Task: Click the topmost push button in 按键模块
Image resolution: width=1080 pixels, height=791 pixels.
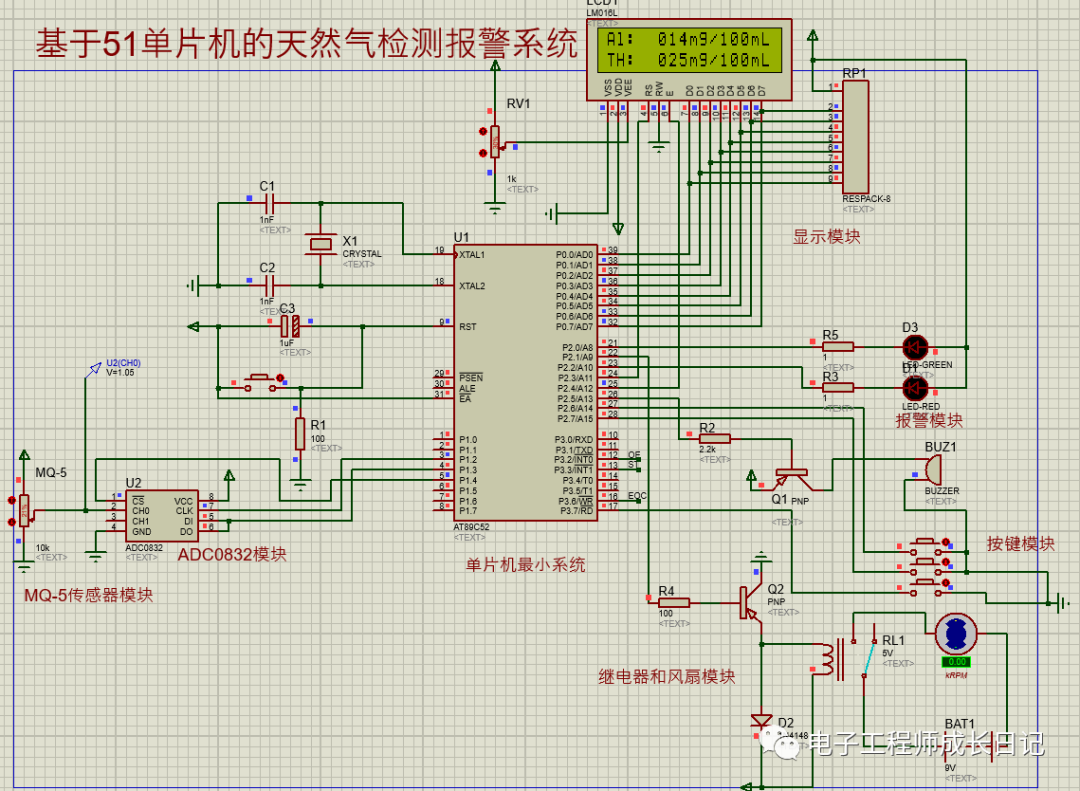Action: click(925, 546)
